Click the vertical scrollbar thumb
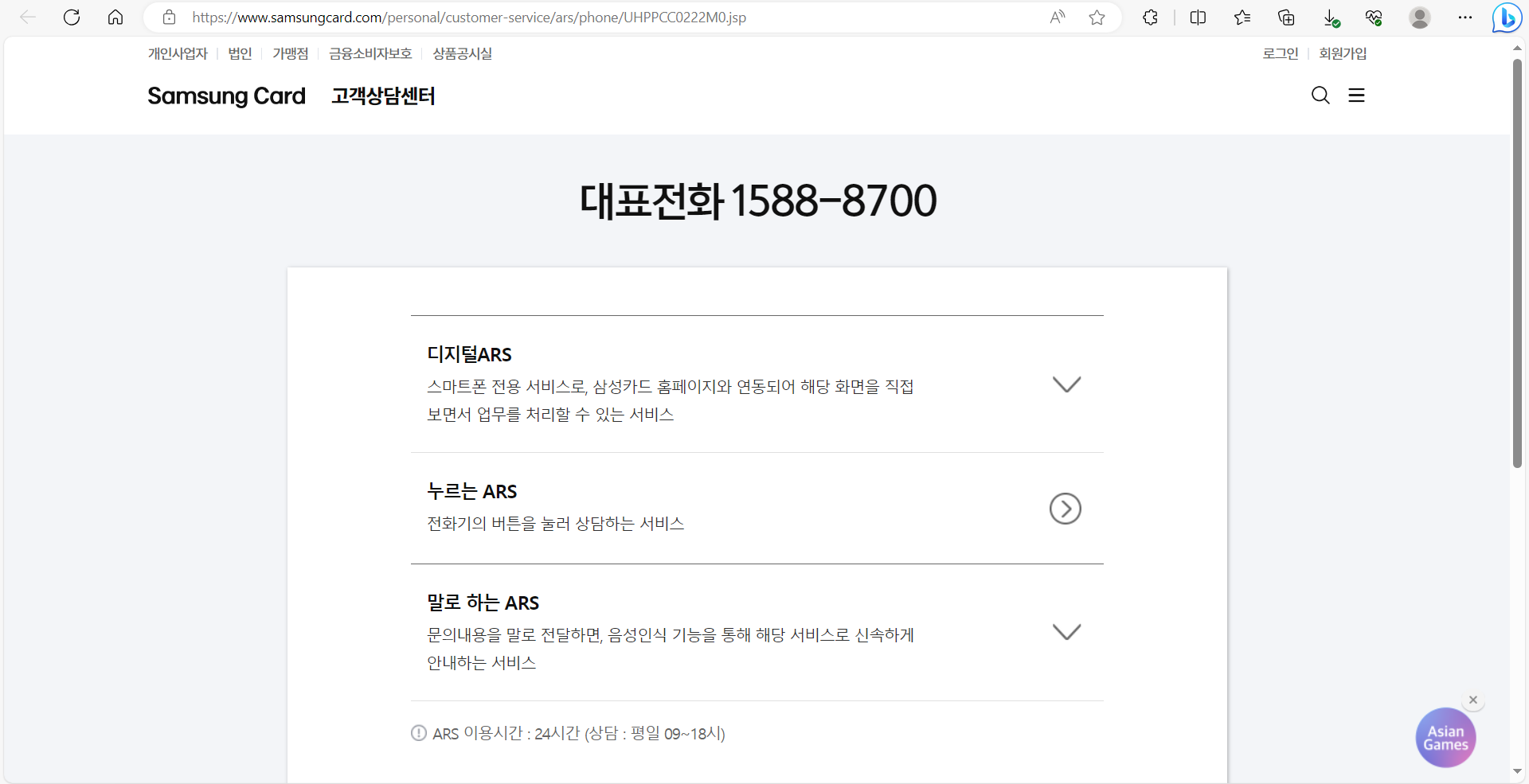Image resolution: width=1529 pixels, height=784 pixels. pyautogui.click(x=1517, y=263)
